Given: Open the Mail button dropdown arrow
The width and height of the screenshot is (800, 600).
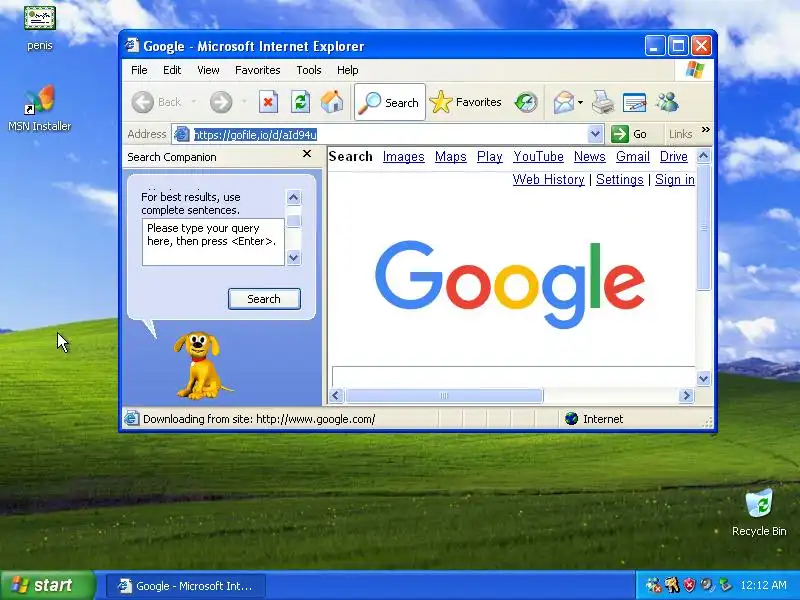Looking at the screenshot, I should 581,103.
